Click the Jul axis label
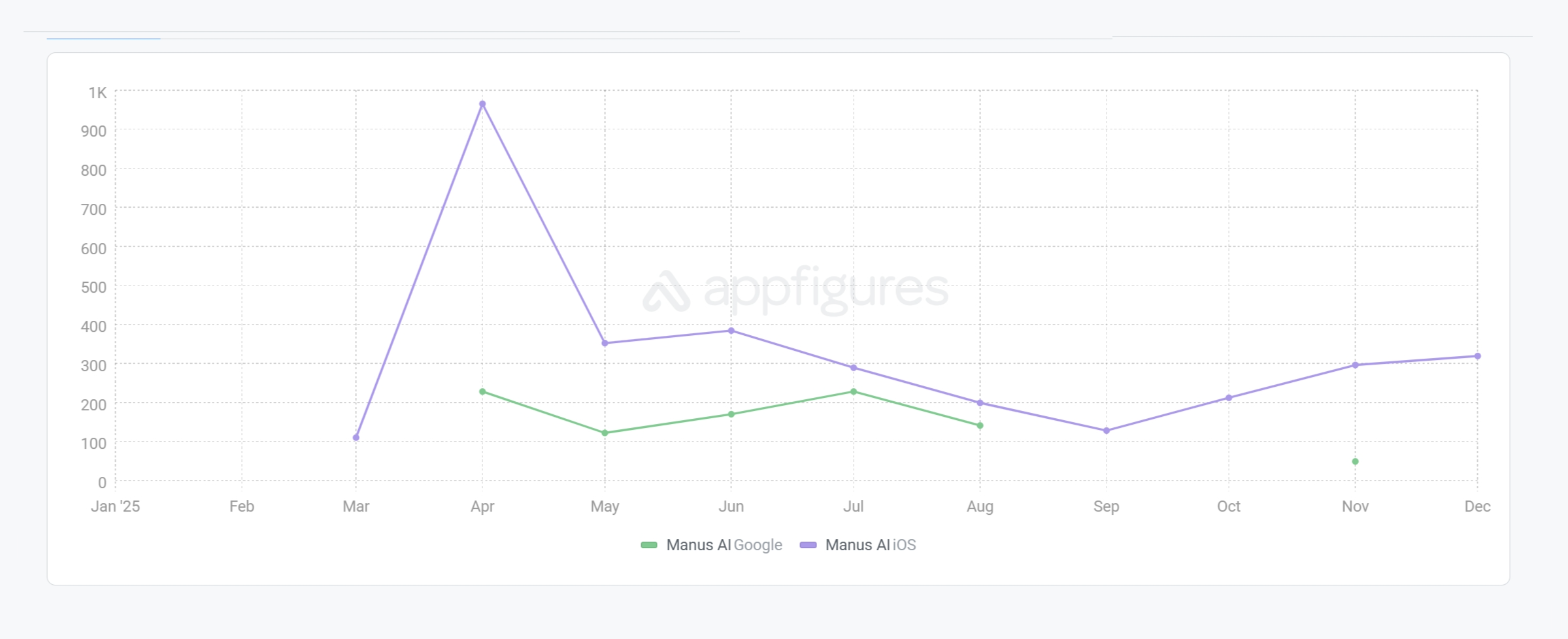 coord(854,506)
